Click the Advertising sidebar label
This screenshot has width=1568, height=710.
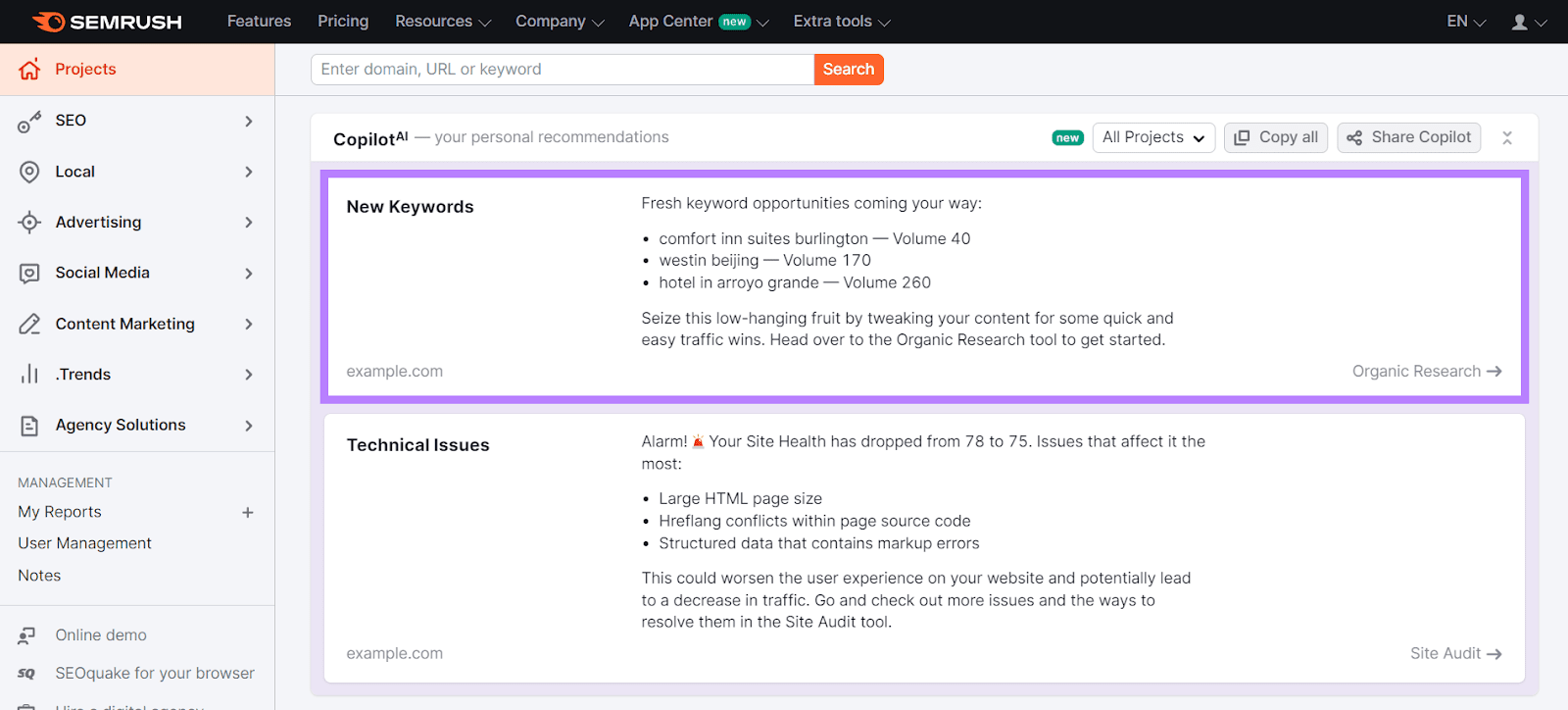[98, 223]
